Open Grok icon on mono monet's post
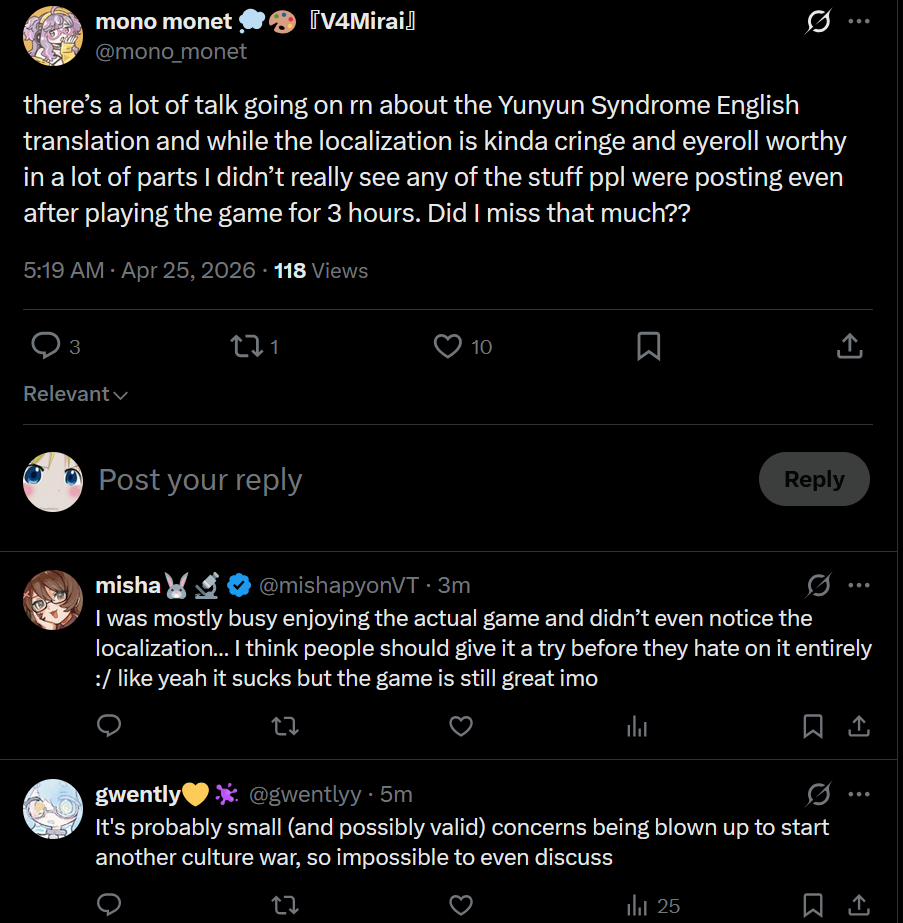The image size is (903, 923). 818,21
